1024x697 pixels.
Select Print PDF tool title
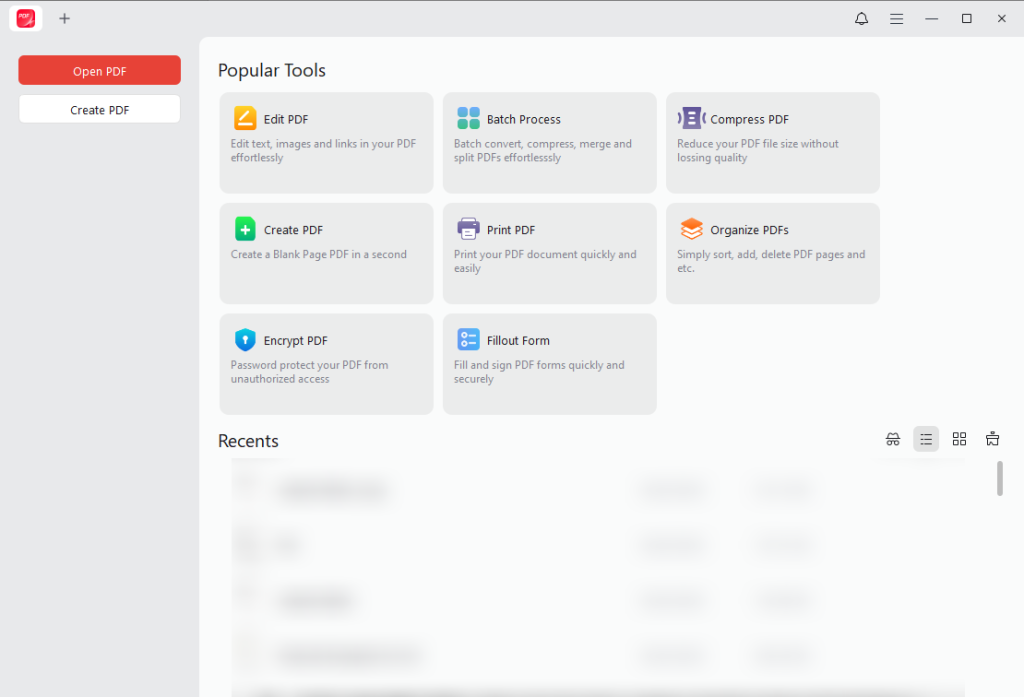coord(511,230)
